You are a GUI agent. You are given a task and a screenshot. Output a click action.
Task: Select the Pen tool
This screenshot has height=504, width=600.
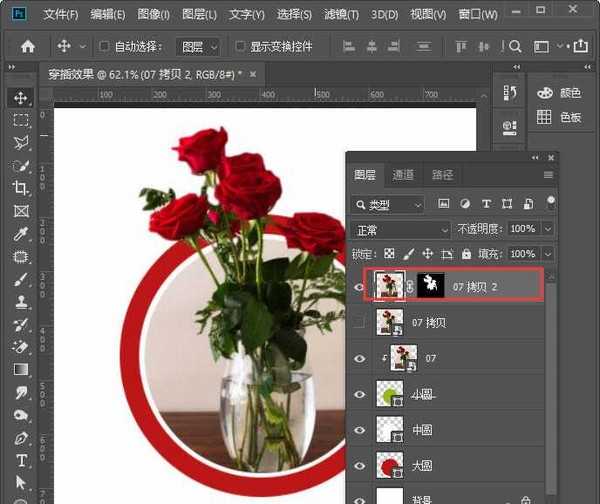point(20,438)
